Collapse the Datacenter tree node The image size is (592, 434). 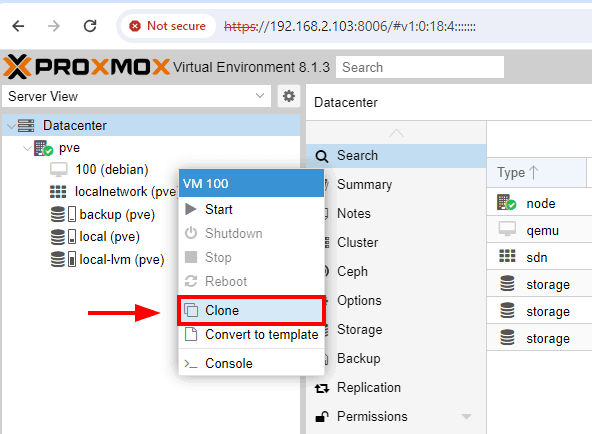pyautogui.click(x=11, y=126)
